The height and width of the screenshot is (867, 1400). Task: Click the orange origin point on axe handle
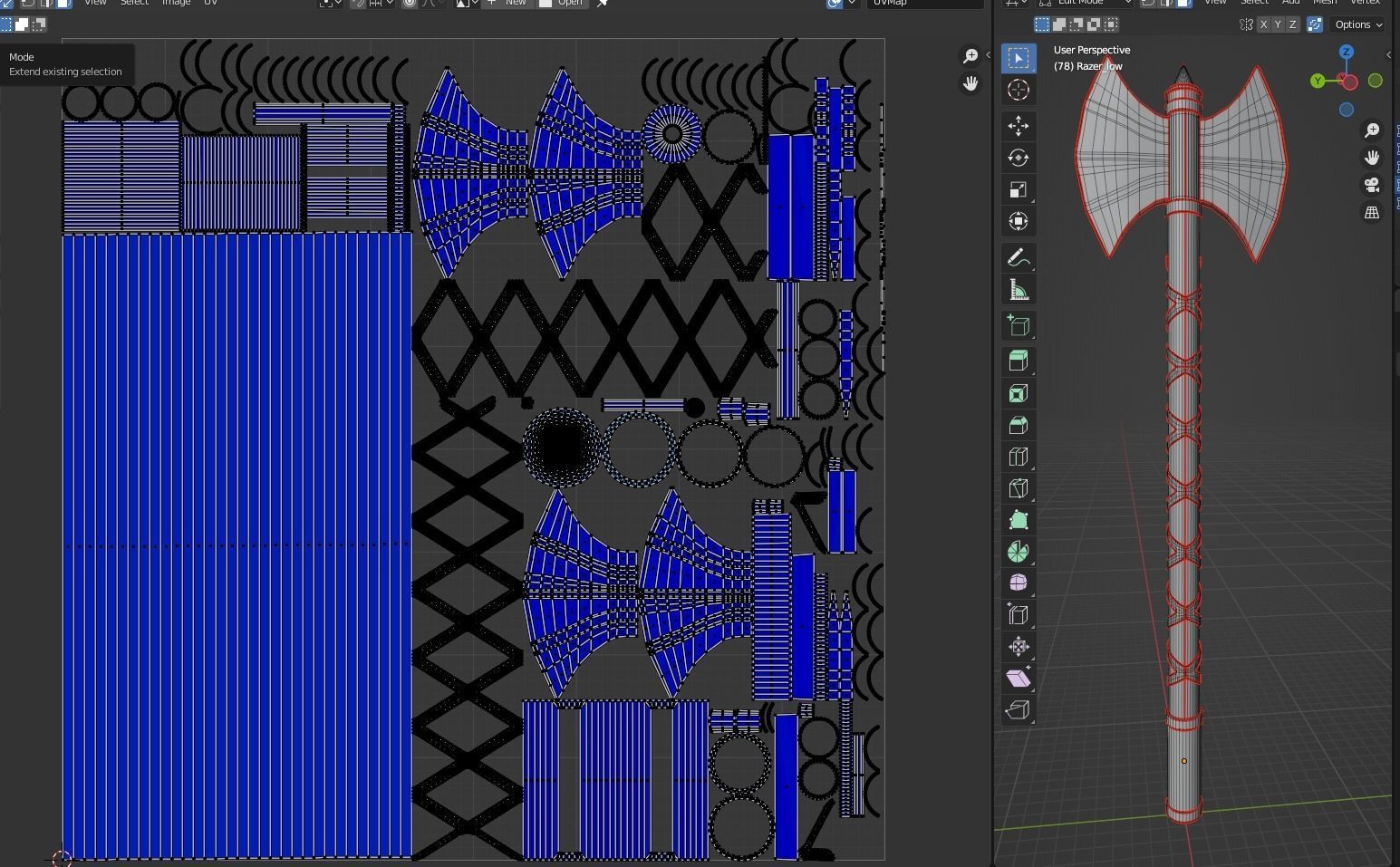click(x=1183, y=761)
